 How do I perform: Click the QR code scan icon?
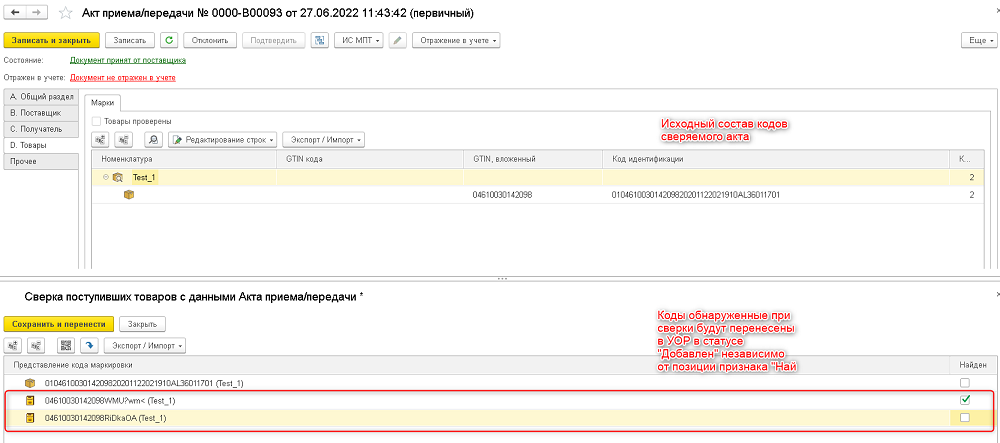click(66, 345)
